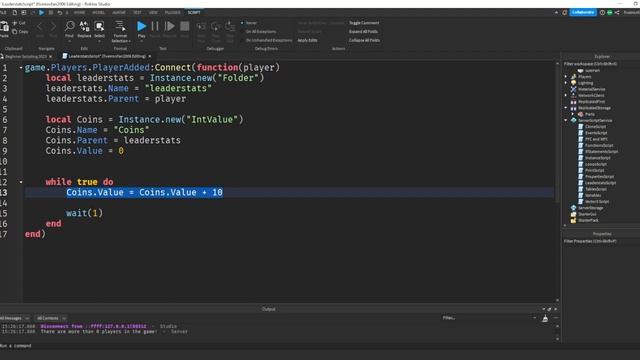Click Collapse All Folds action
Viewport: 640px width, 360px height.
[364, 40]
